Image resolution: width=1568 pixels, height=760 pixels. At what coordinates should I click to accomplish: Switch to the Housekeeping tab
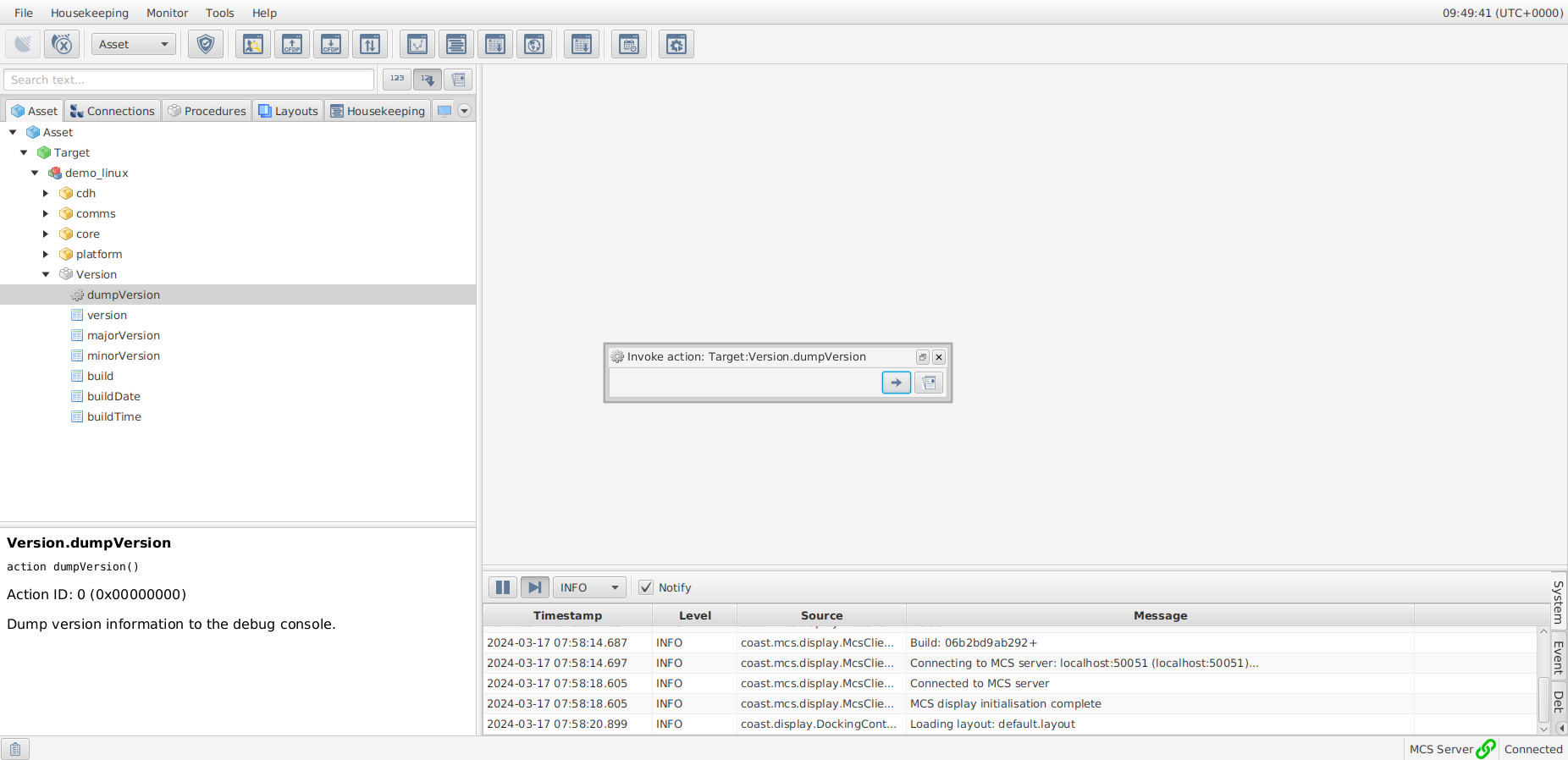pos(378,111)
